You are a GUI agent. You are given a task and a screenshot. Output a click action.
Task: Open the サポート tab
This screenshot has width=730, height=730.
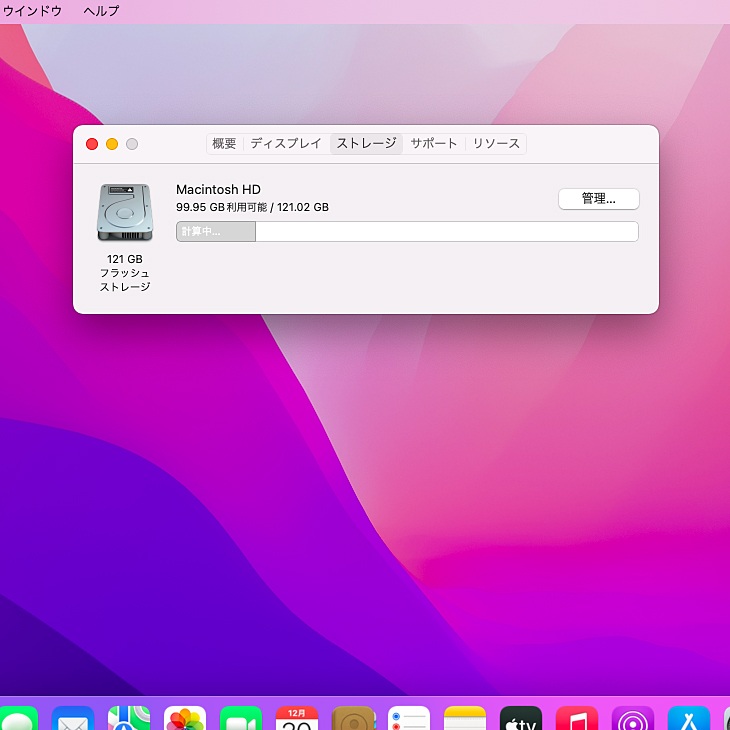click(434, 144)
